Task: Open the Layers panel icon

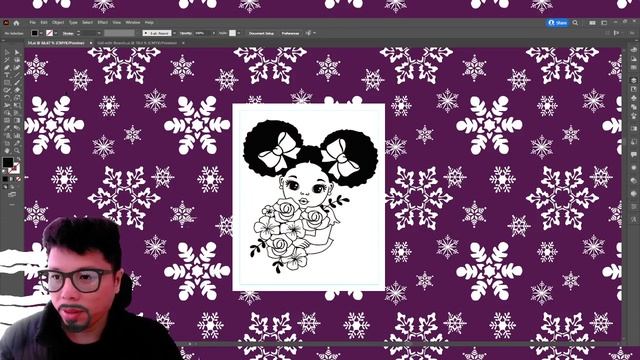Action: coord(633,80)
